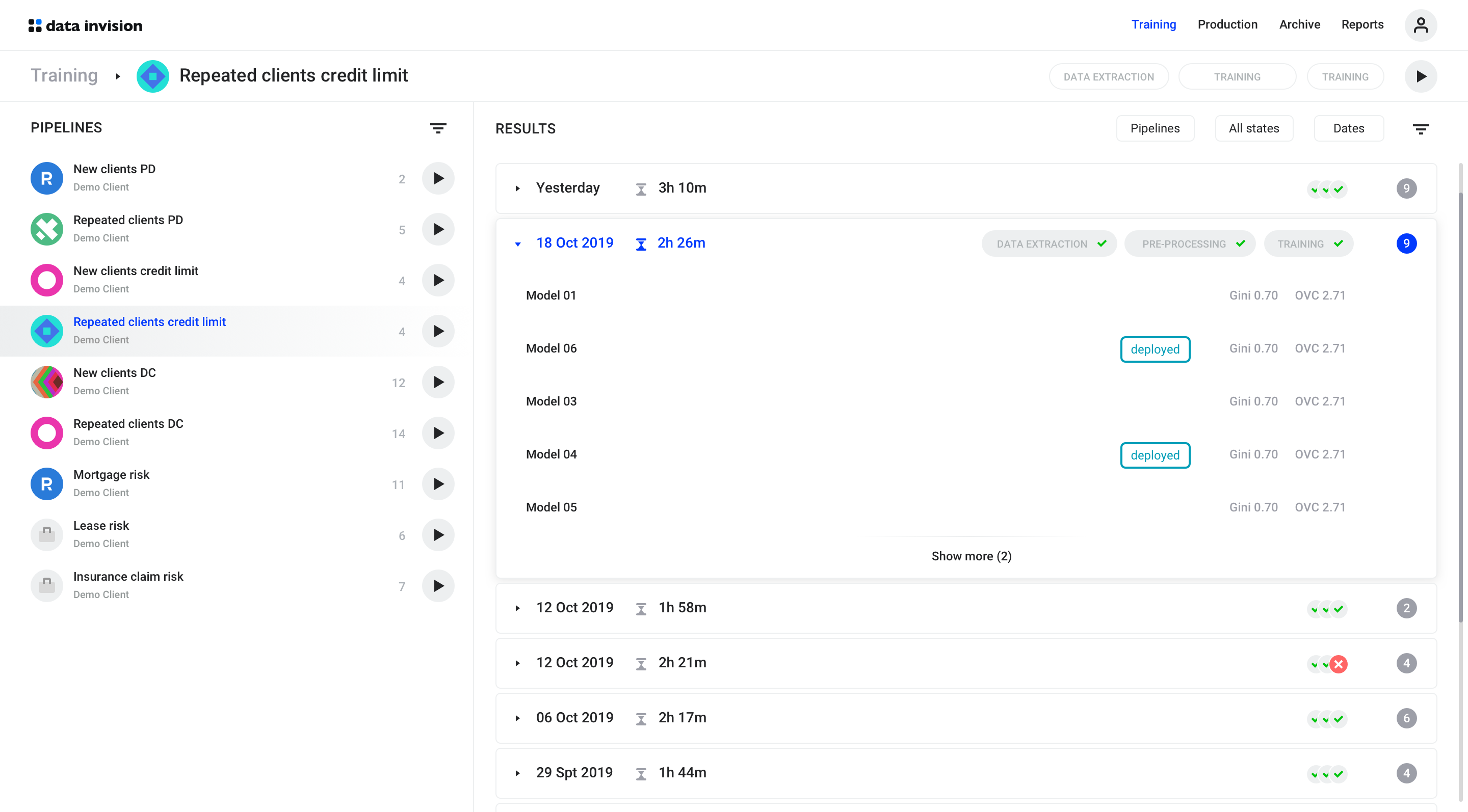Click the deployed tag on Model 06
The width and height of the screenshot is (1468, 812).
point(1155,349)
